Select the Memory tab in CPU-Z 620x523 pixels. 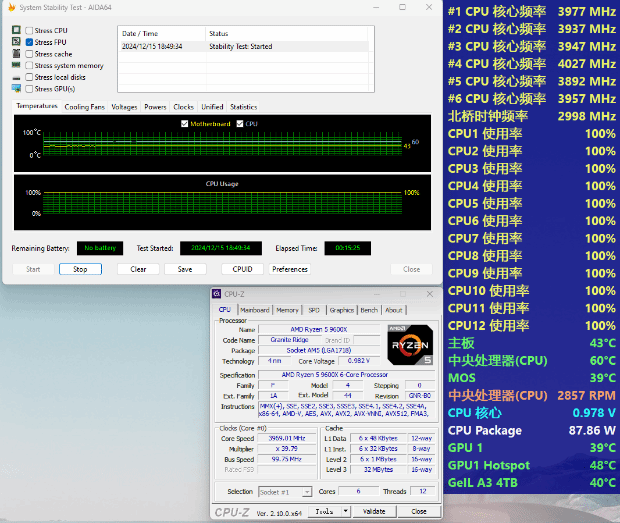point(287,310)
